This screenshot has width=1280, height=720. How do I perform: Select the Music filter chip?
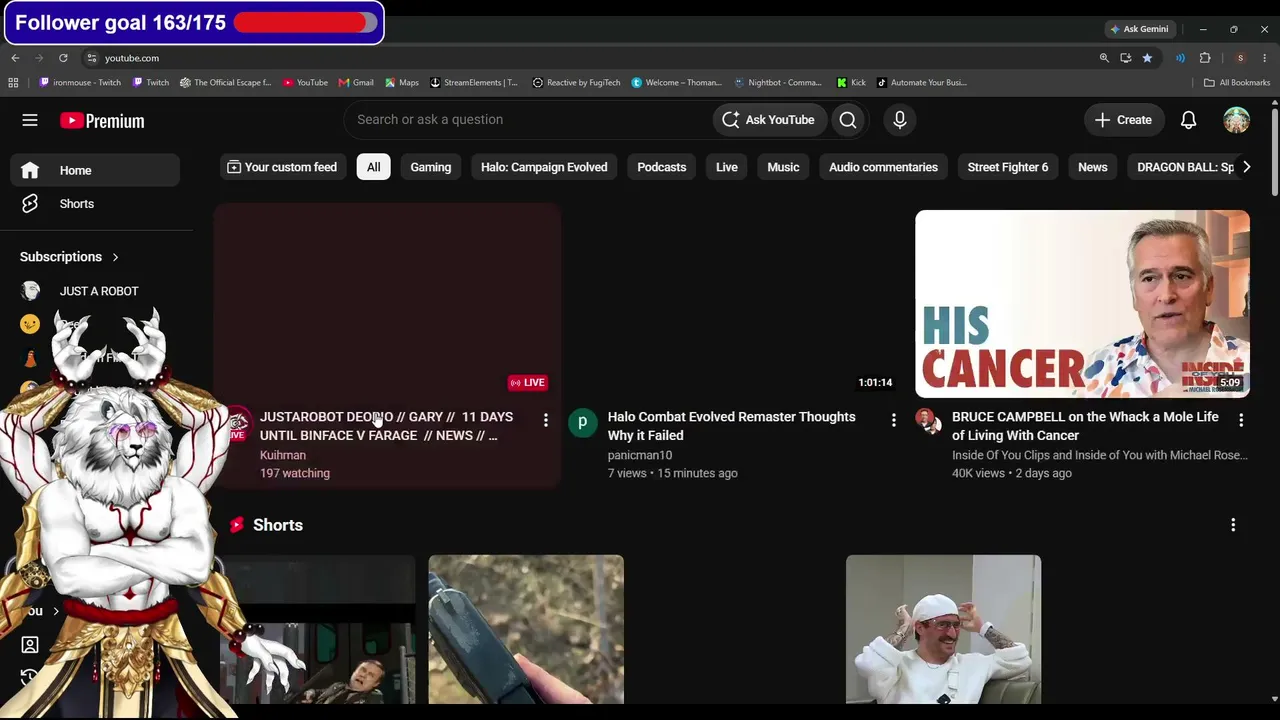783,167
